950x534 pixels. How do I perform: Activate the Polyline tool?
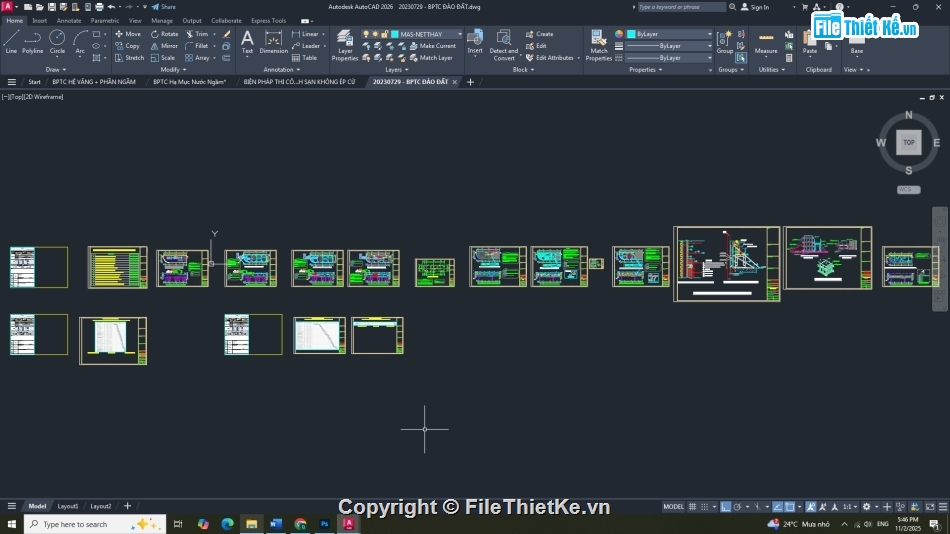(x=33, y=41)
